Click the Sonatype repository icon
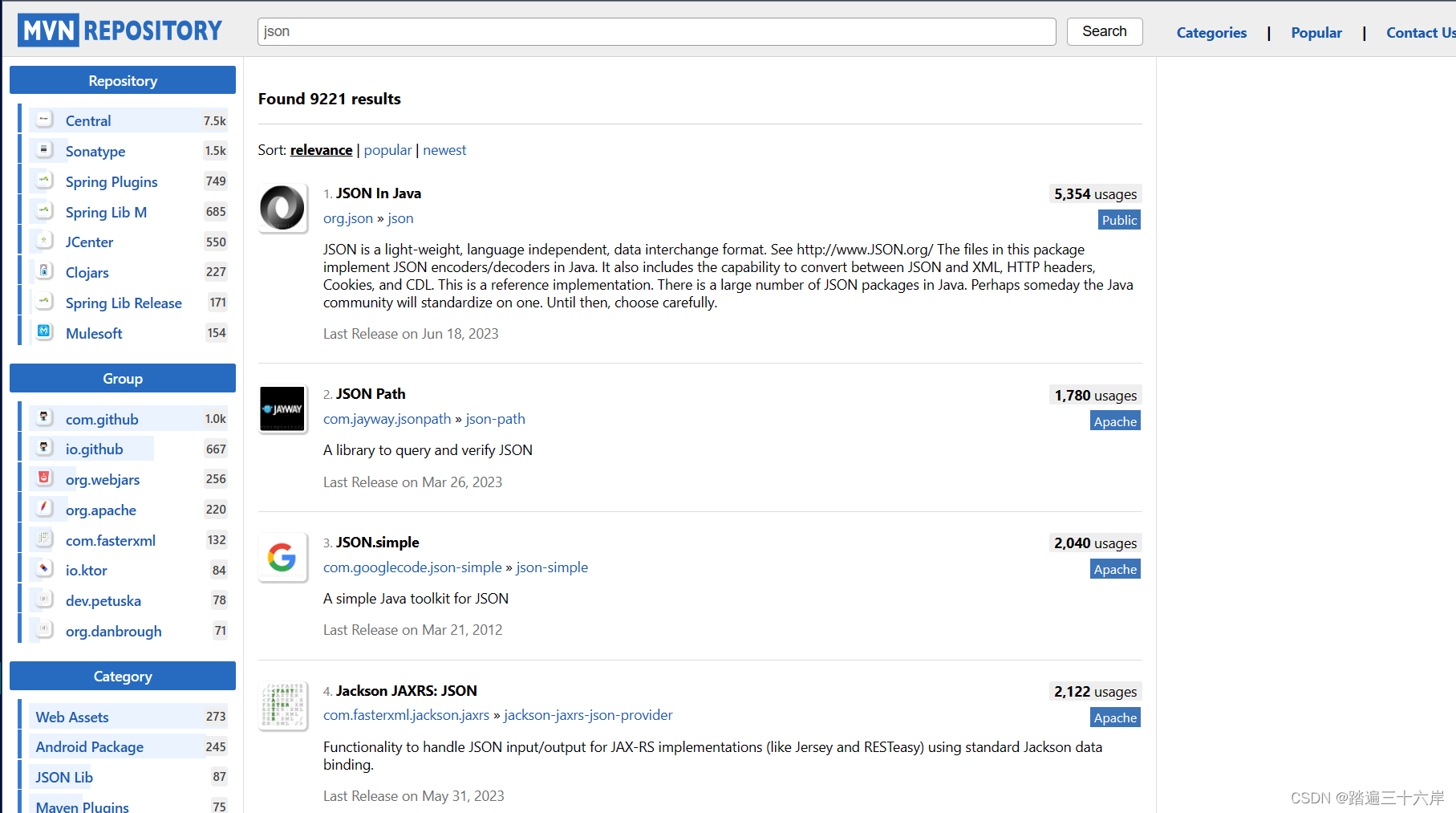Screen dimensions: 1456x813 click(x=44, y=150)
